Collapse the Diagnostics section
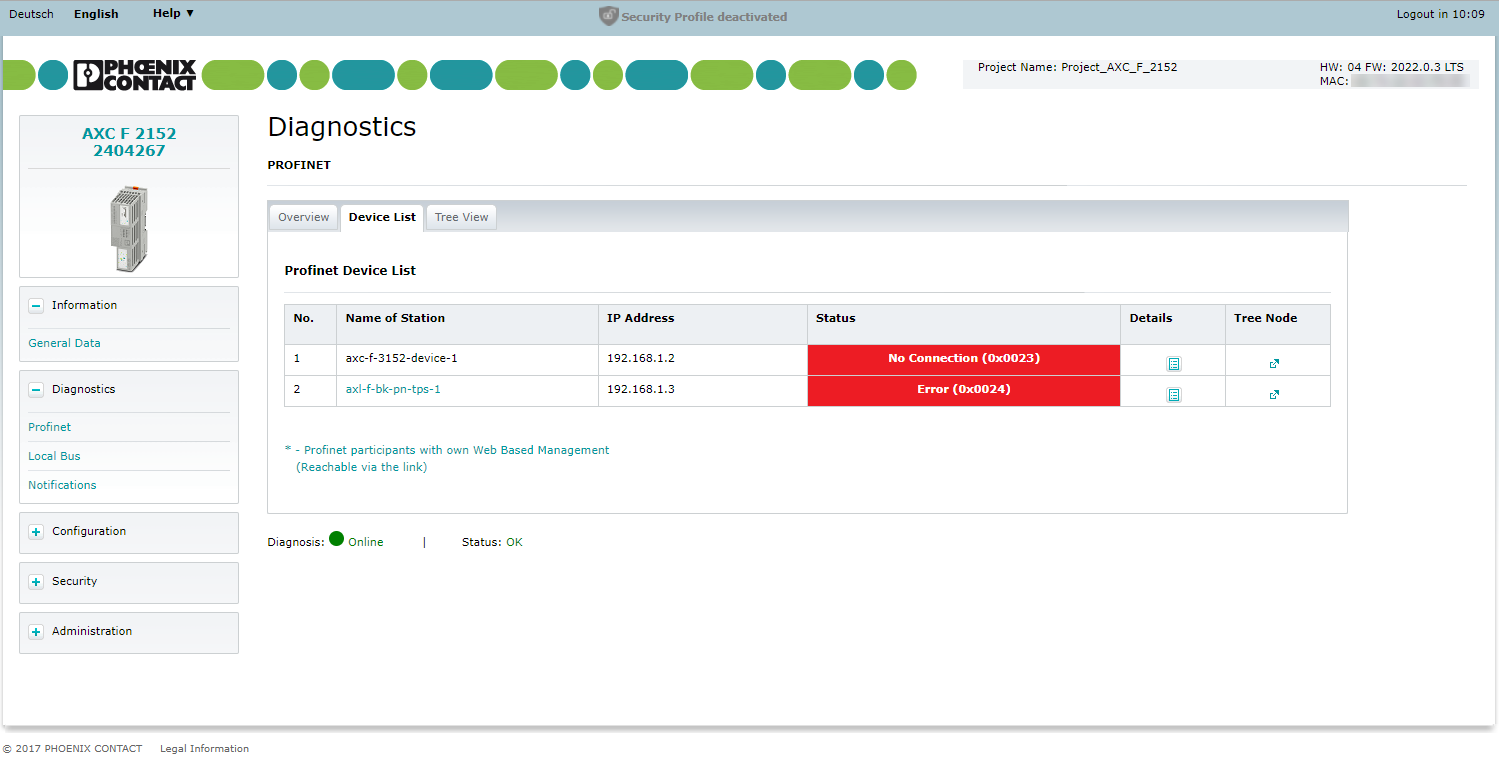 [x=36, y=390]
